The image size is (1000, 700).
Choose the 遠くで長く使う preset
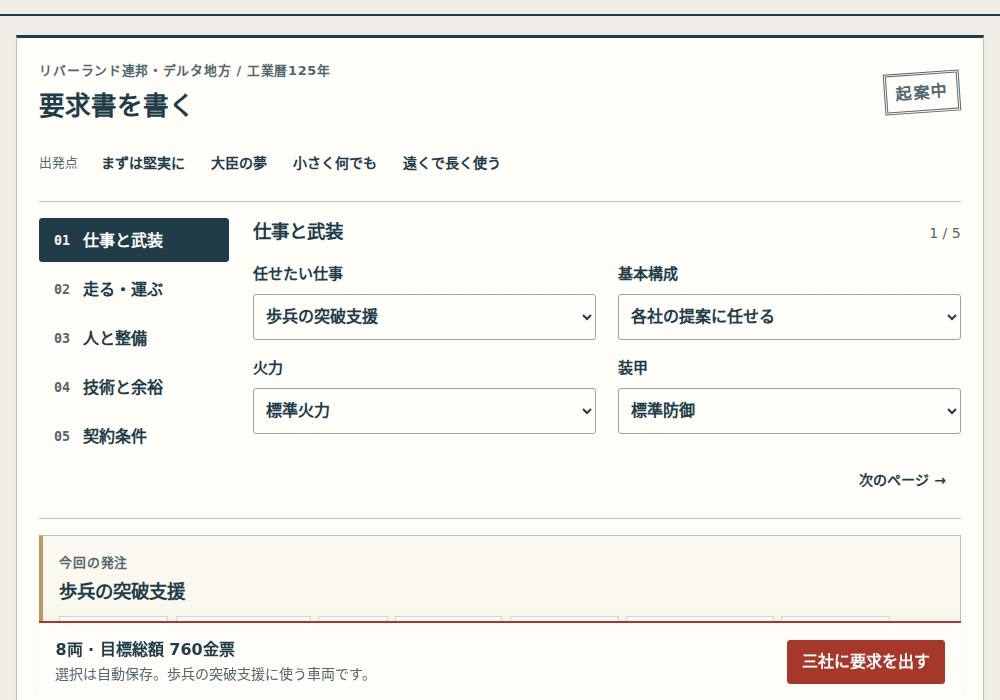click(x=451, y=163)
